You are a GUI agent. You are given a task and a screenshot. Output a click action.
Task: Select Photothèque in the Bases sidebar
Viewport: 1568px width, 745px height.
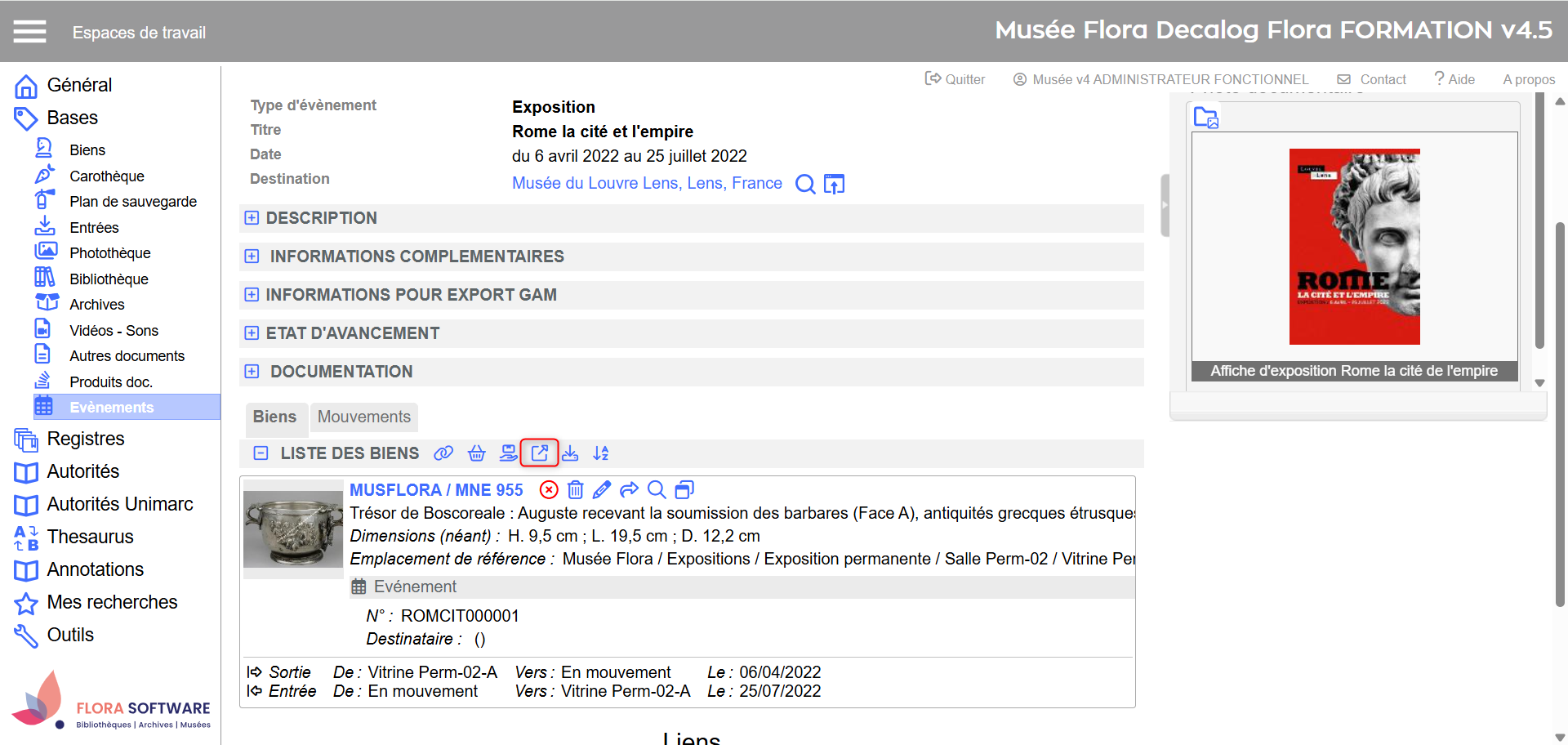pos(109,253)
